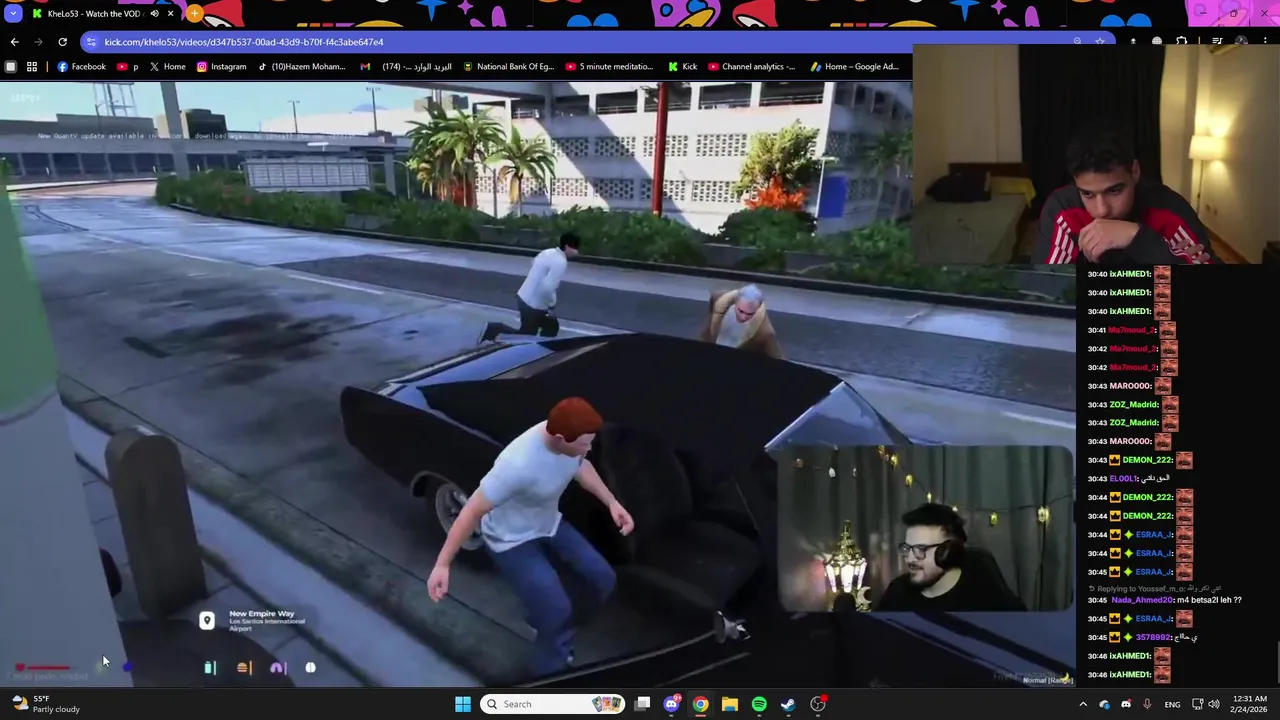The image size is (1280, 720).
Task: Open the clock showing 12:31 AM
Action: [1251, 704]
